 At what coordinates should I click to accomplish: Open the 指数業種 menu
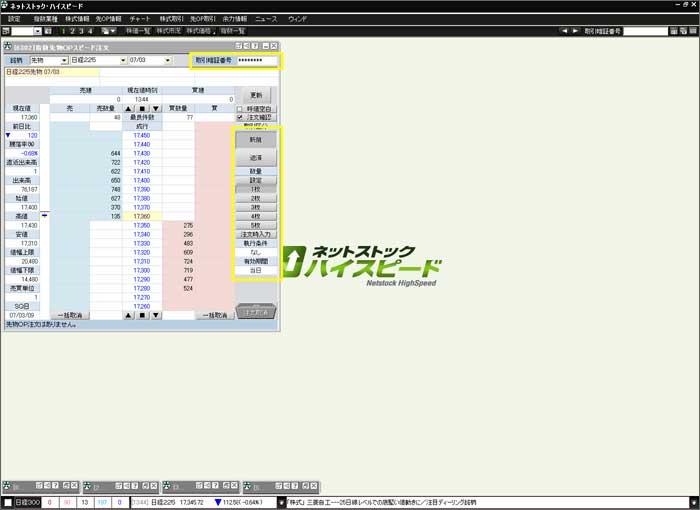coord(46,19)
